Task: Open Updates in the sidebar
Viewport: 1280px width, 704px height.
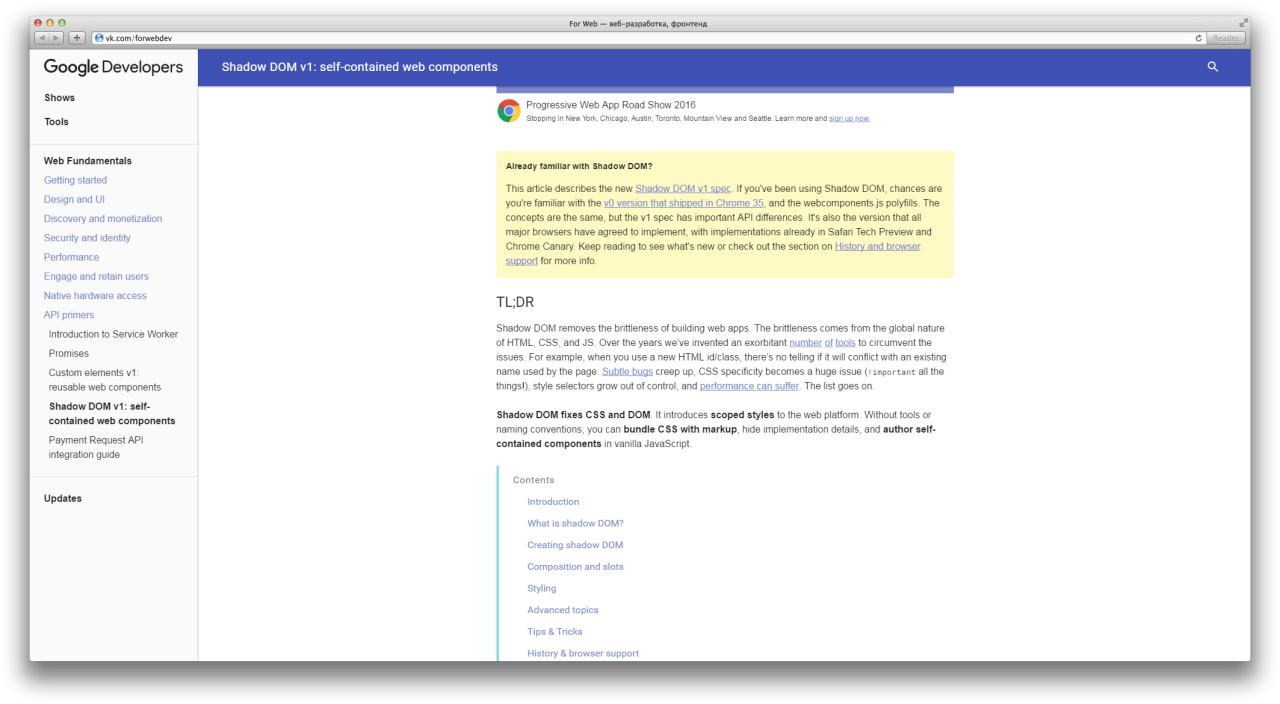Action: pyautogui.click(x=63, y=498)
